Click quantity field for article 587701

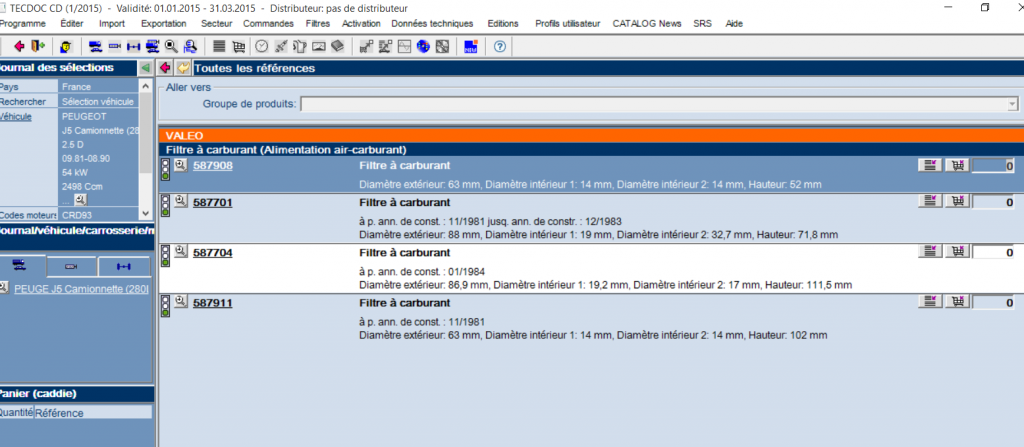[993, 203]
